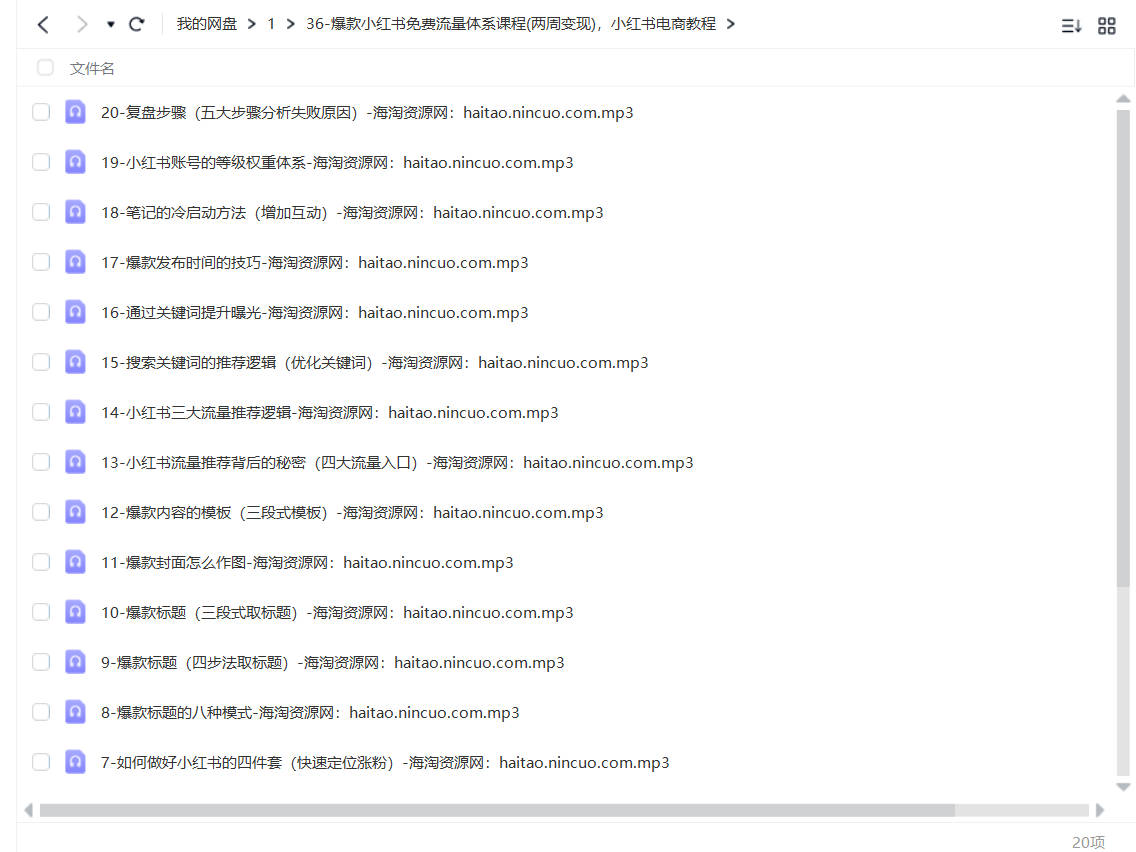Select file name 14-小红书三大流量推荐逻辑

pos(330,412)
